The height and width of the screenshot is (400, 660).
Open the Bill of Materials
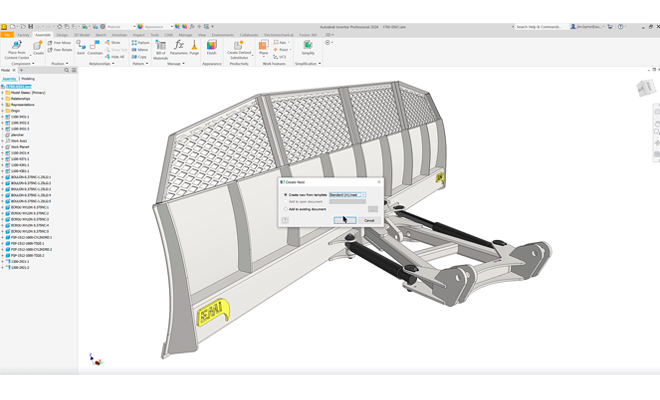160,47
